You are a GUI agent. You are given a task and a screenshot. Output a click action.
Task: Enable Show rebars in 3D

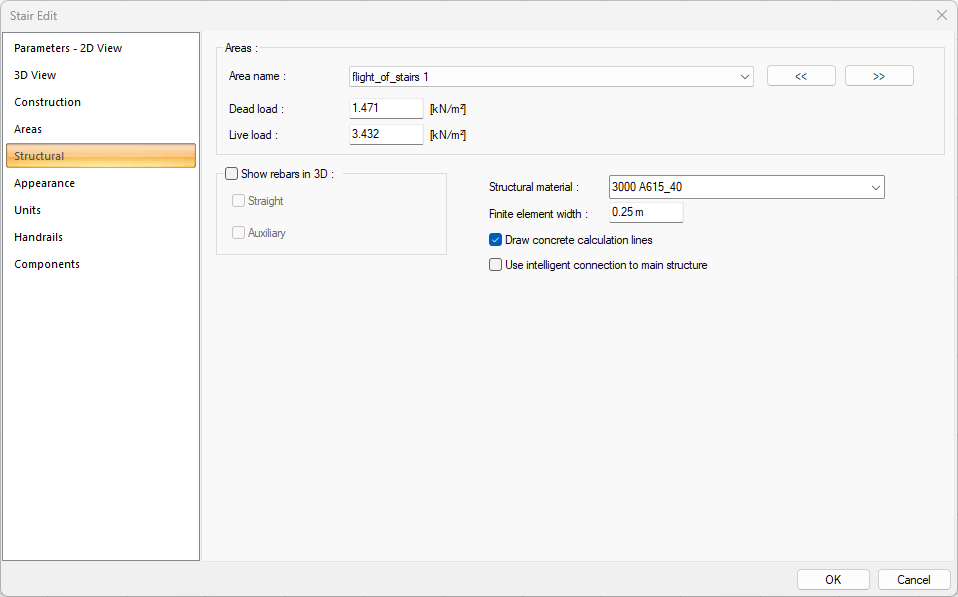click(232, 174)
